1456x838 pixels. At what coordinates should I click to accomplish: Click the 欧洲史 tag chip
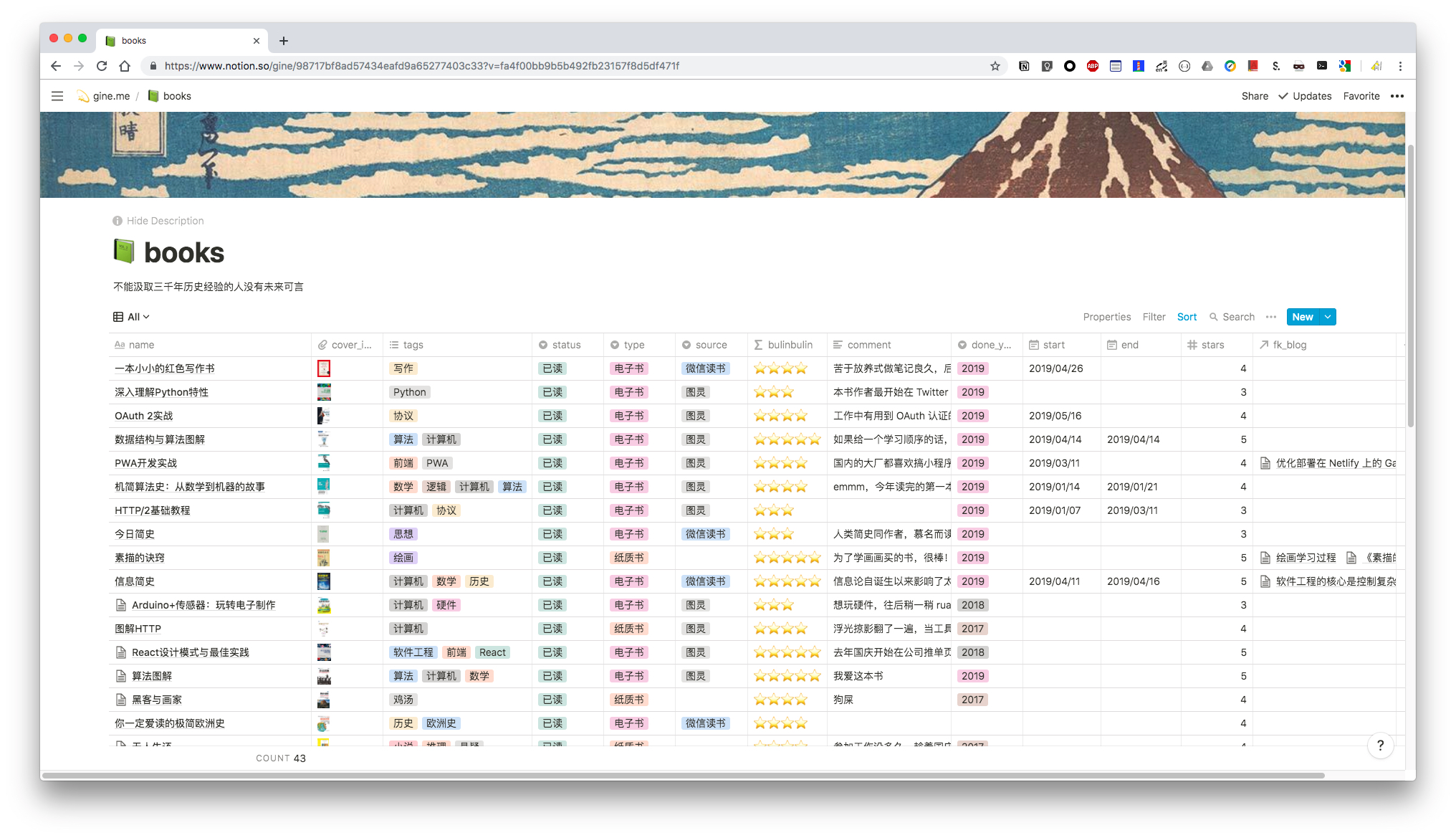(441, 723)
